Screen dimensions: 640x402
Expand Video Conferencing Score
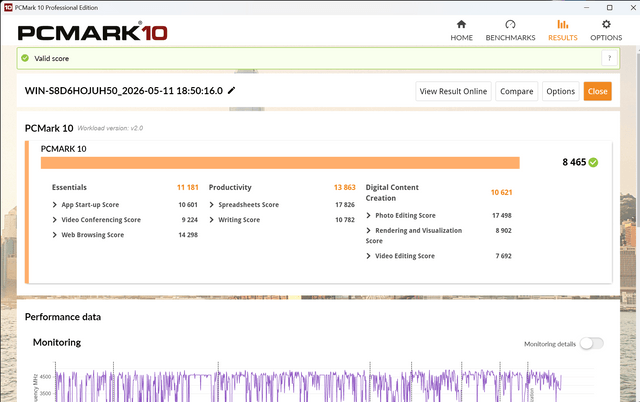pos(55,220)
